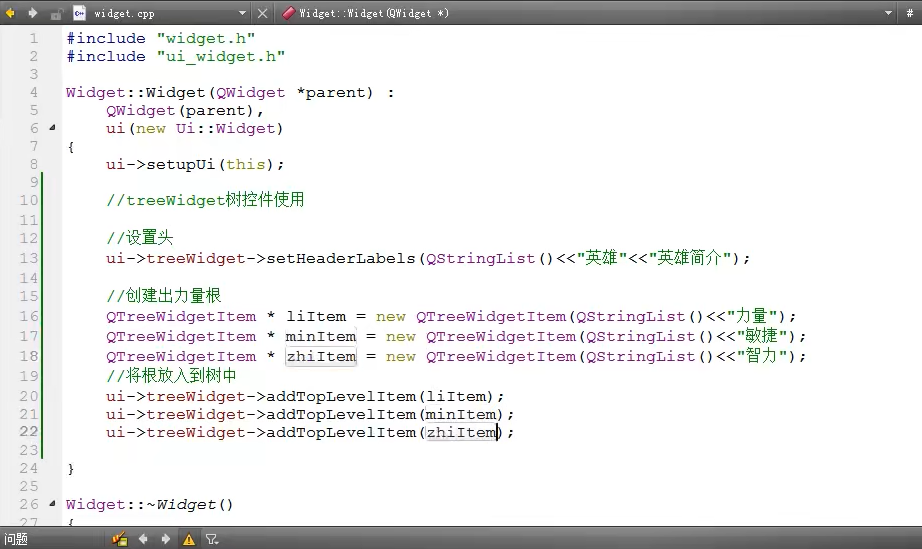Screen dimensions: 922x549
Task: Open the issues filter funnel dropdown
Action: [212, 539]
